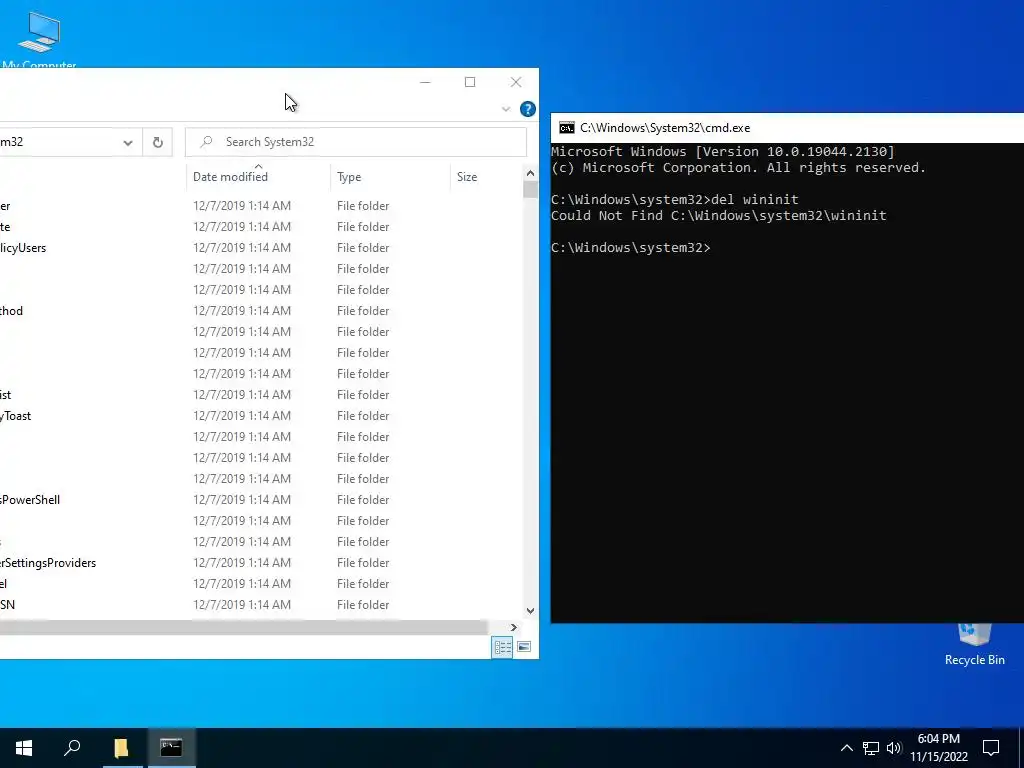Refresh the System32 folder view
Viewport: 1024px width, 768px height.
[x=157, y=142]
